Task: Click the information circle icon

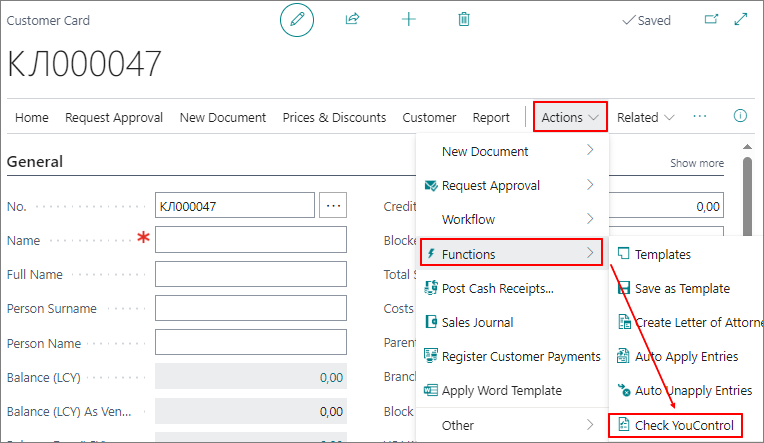Action: 740,116
